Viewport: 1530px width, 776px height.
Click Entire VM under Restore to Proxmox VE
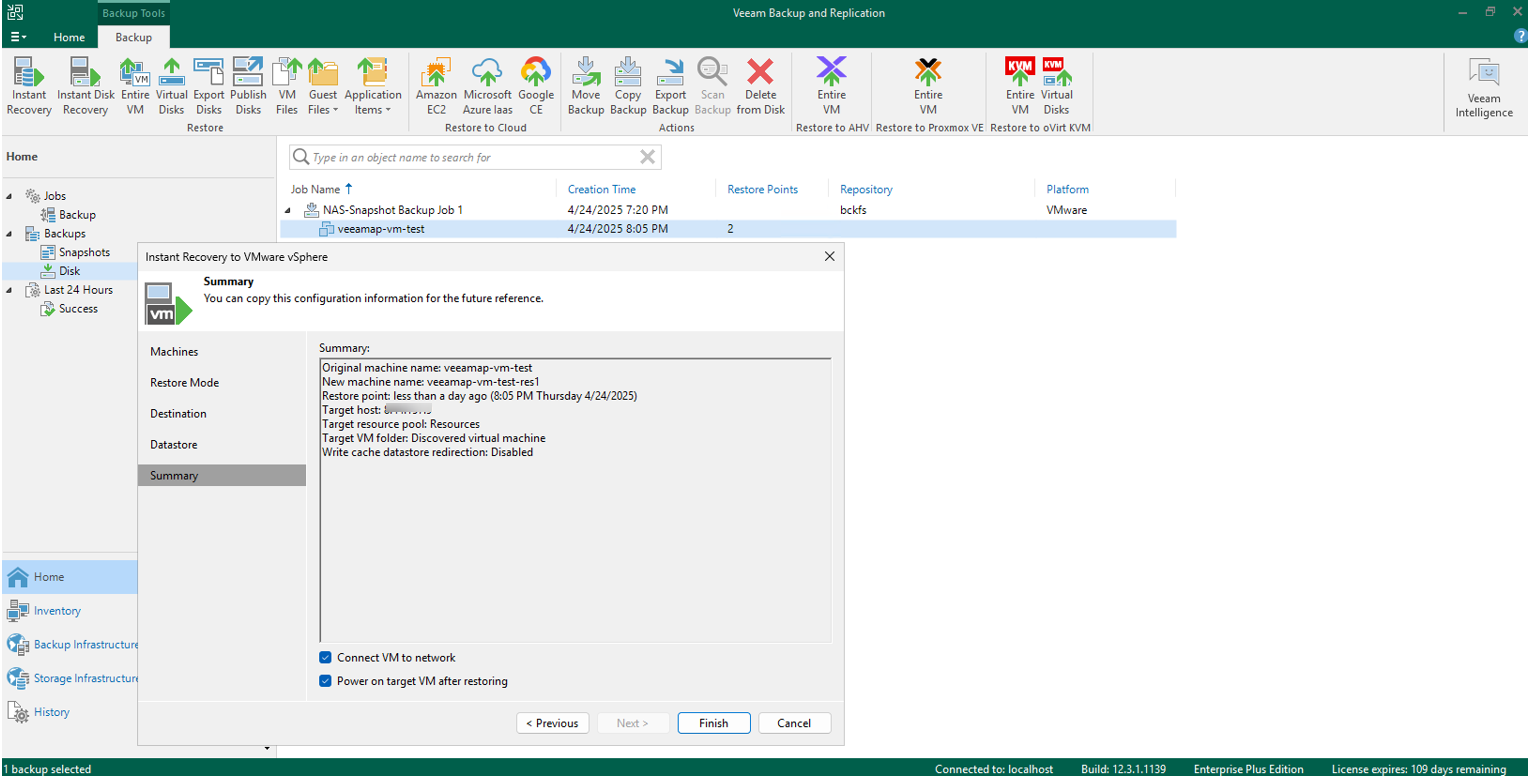928,86
